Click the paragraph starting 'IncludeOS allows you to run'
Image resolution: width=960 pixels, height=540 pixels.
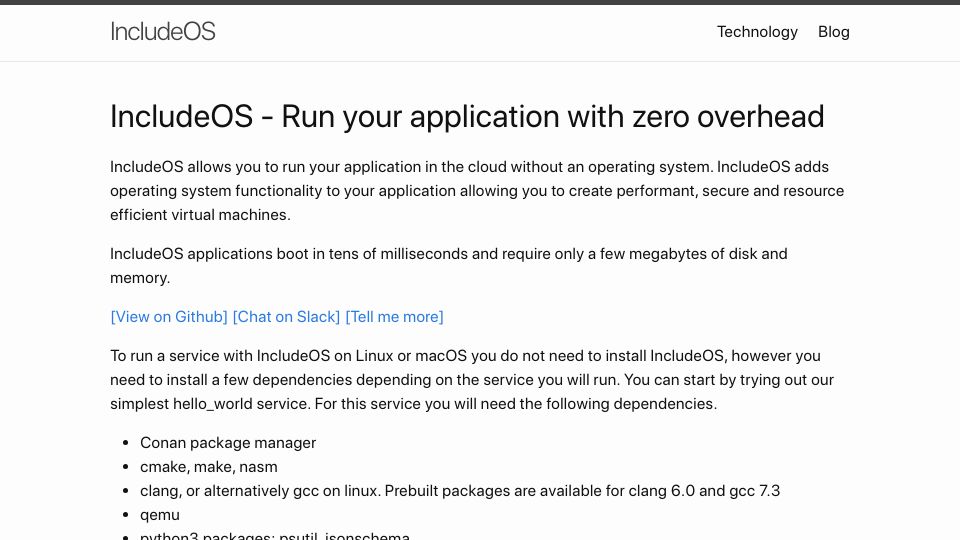point(477,190)
